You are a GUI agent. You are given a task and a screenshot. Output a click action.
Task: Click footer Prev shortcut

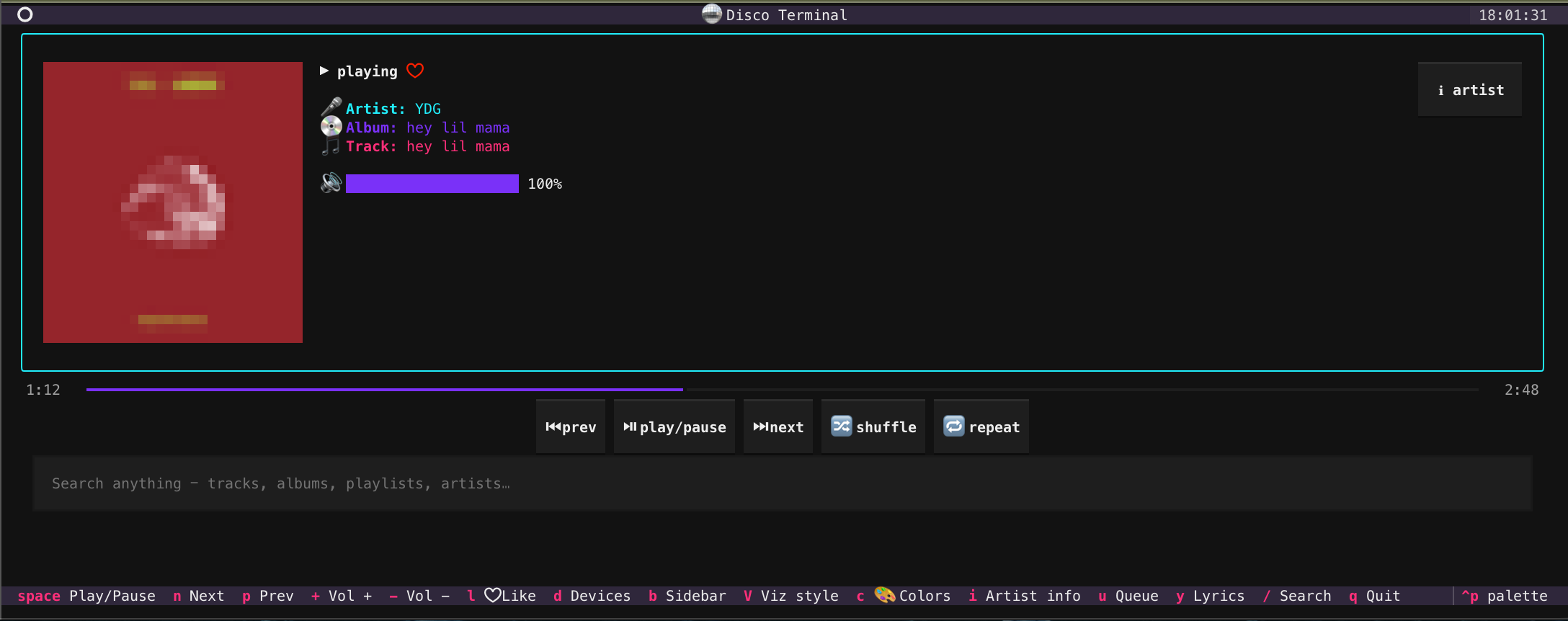[x=268, y=596]
